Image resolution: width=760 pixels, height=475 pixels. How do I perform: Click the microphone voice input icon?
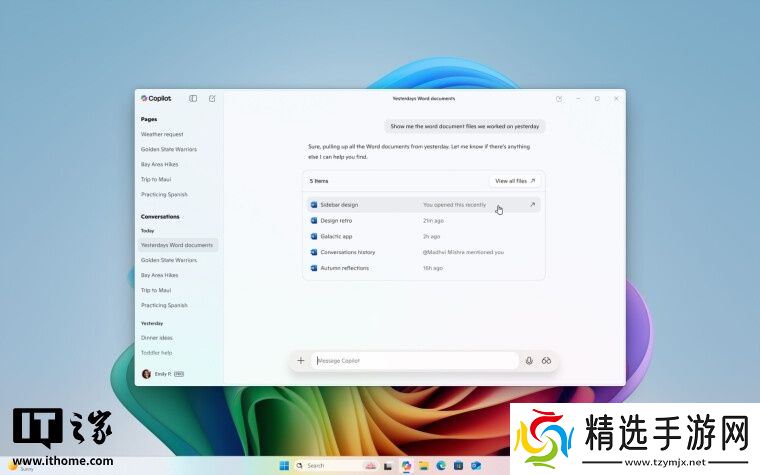pos(529,361)
